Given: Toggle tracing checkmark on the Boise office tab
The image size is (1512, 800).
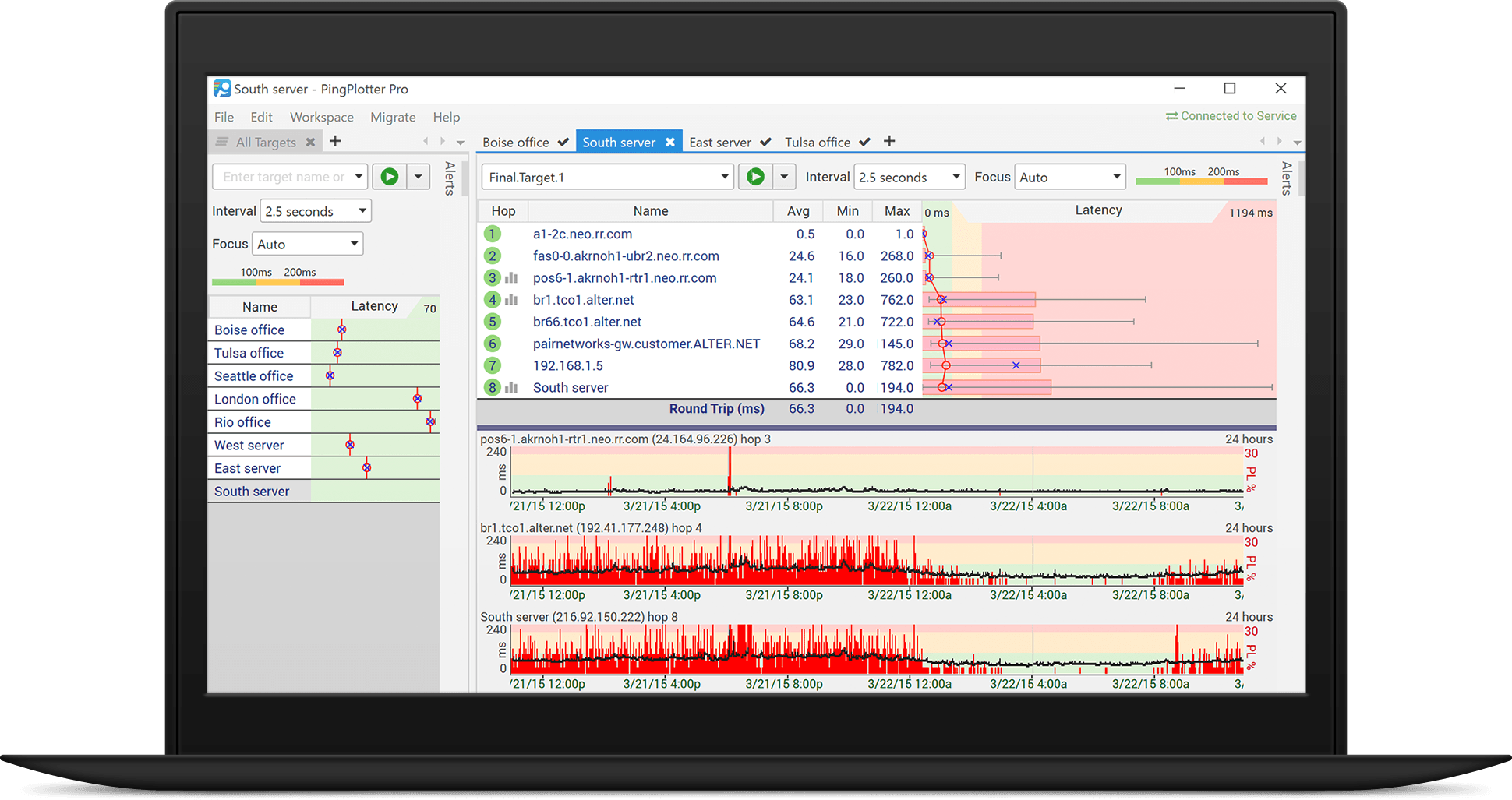Looking at the screenshot, I should tap(564, 142).
